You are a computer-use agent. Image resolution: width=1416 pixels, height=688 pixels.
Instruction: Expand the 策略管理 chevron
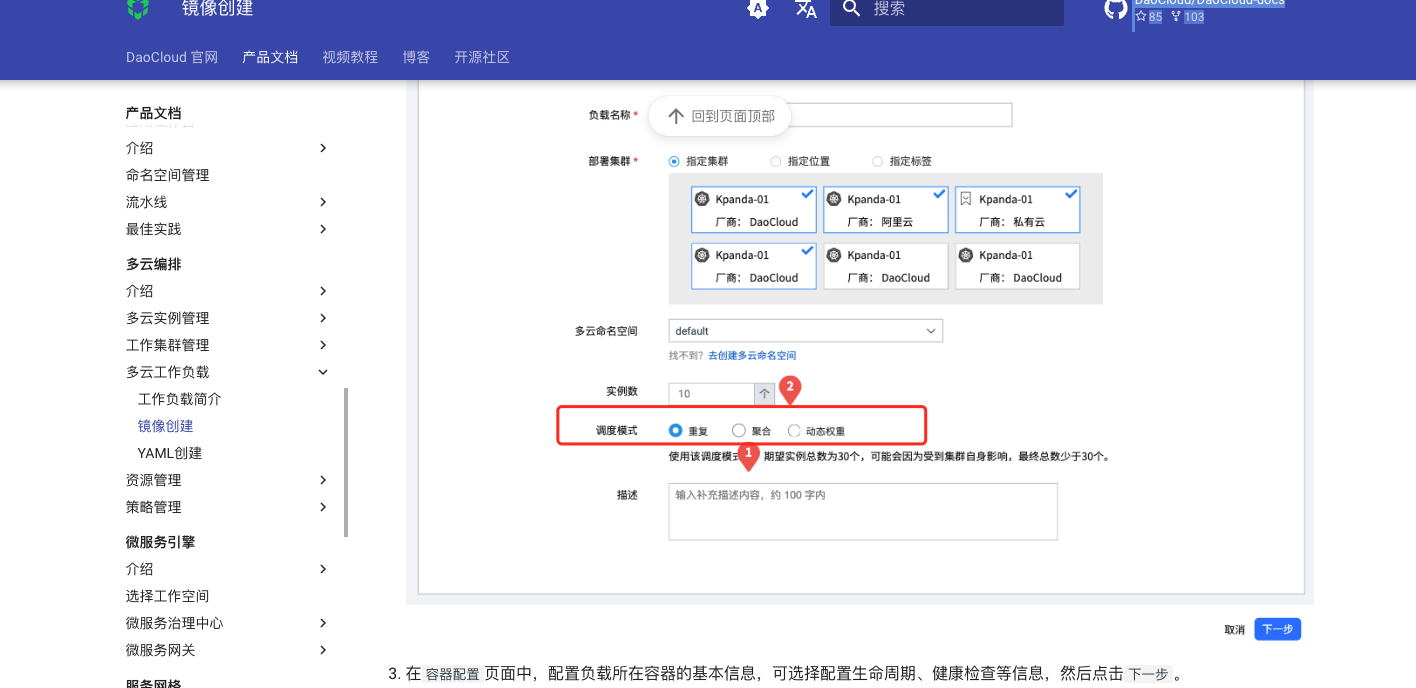[x=323, y=507]
